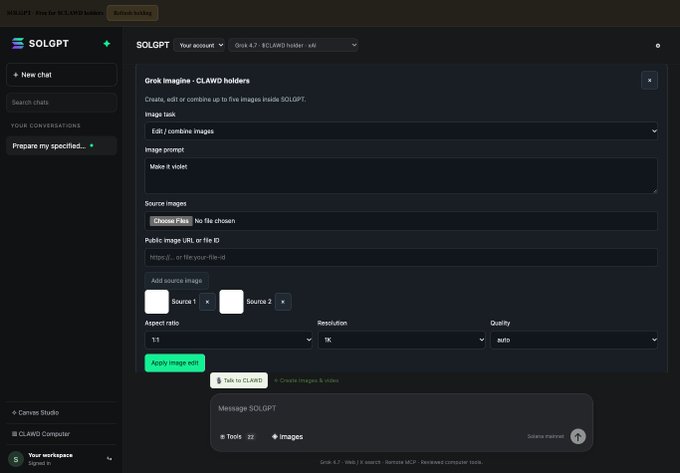This screenshot has width=680, height=473.
Task: Click the Image prompt text area
Action: [x=401, y=176]
